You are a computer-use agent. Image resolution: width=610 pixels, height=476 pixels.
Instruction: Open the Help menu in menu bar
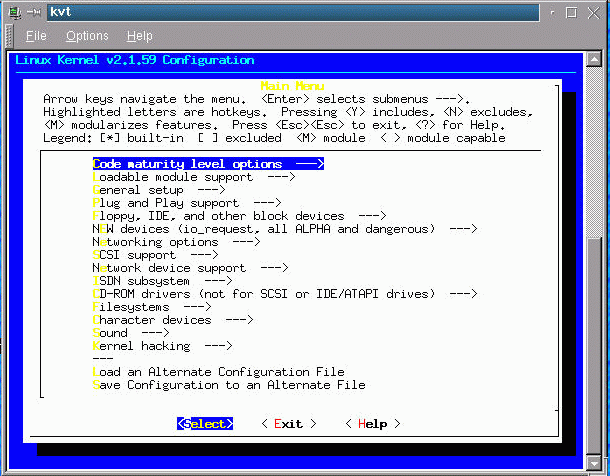[x=139, y=36]
